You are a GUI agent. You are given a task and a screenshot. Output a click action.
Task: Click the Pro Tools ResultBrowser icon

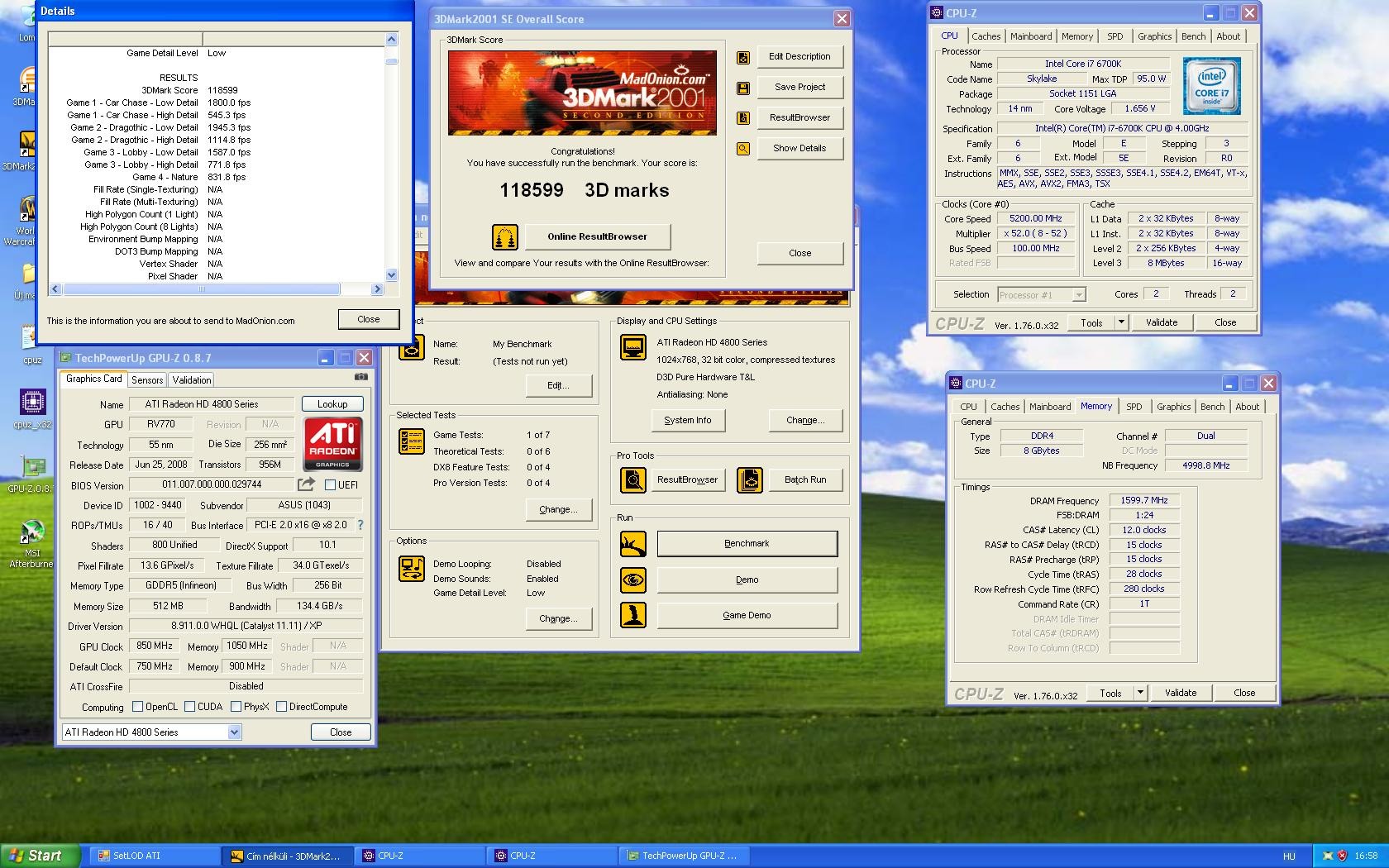click(633, 479)
